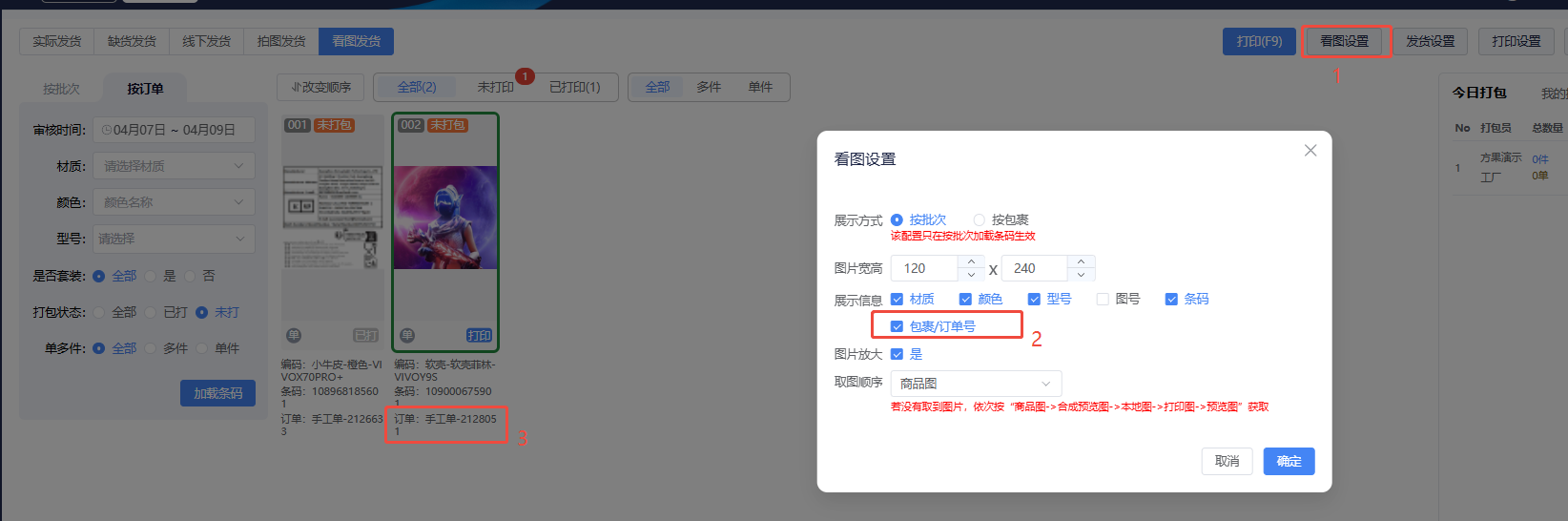Select the 002 product image thumbnail

coord(445,218)
